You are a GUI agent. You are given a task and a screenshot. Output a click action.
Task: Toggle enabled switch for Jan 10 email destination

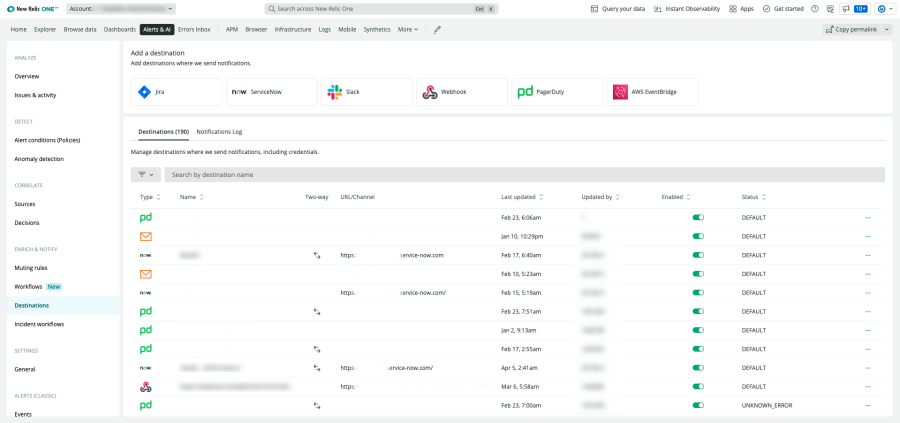697,236
